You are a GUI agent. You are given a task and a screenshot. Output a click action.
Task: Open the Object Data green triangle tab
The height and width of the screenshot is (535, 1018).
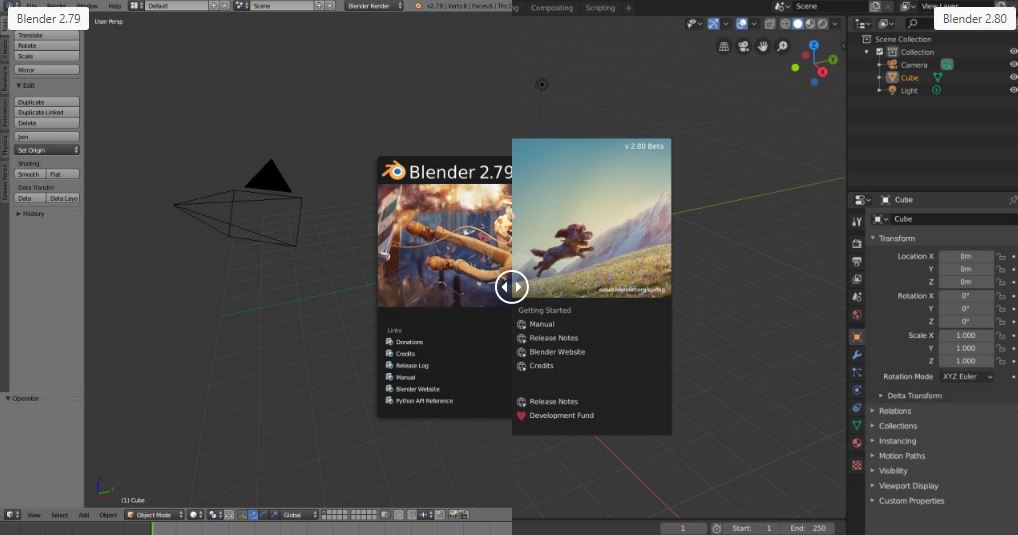tap(856, 425)
